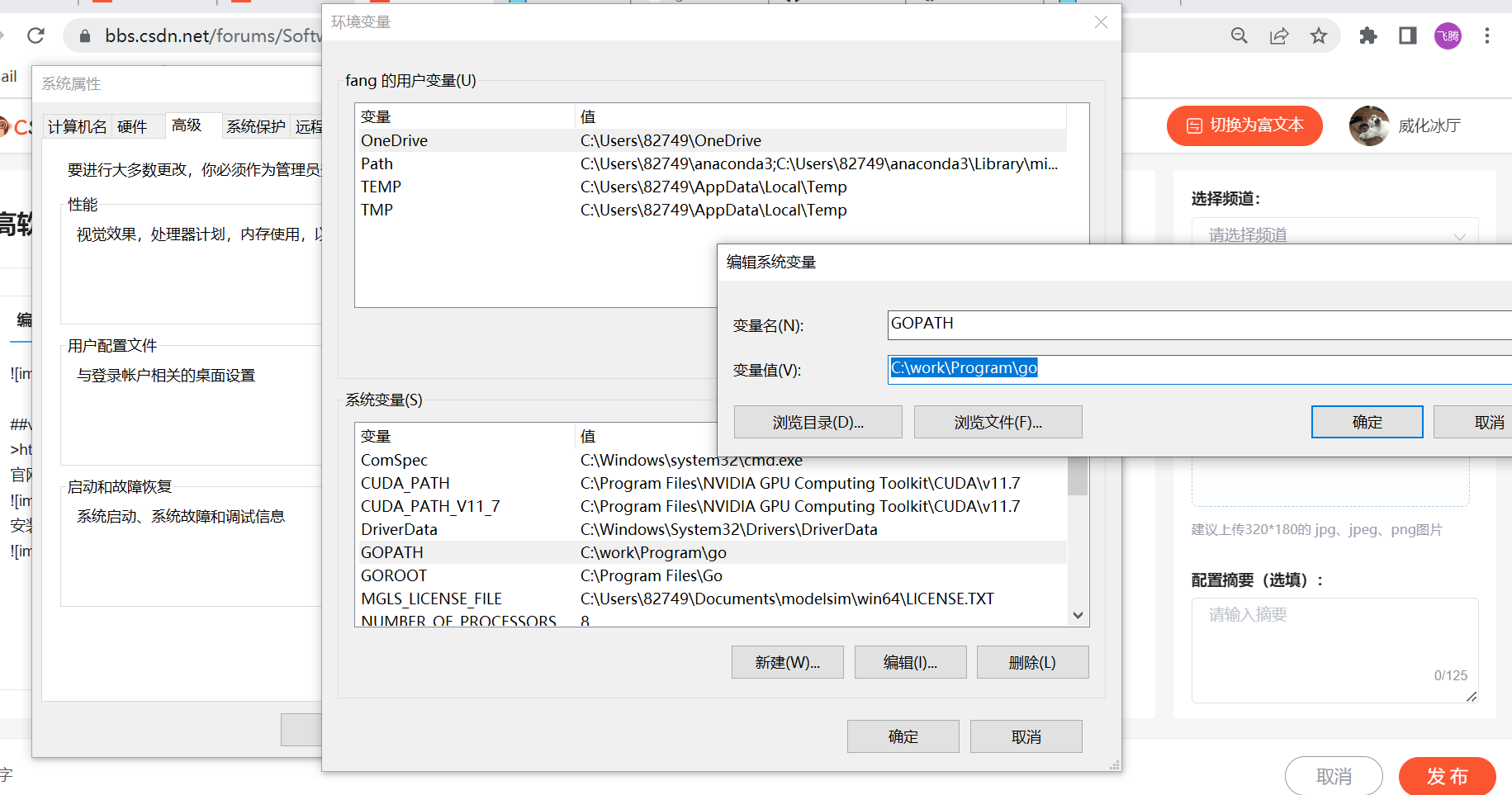Open the Chrome three-dot menu
The image size is (1512, 795).
pyautogui.click(x=1487, y=35)
